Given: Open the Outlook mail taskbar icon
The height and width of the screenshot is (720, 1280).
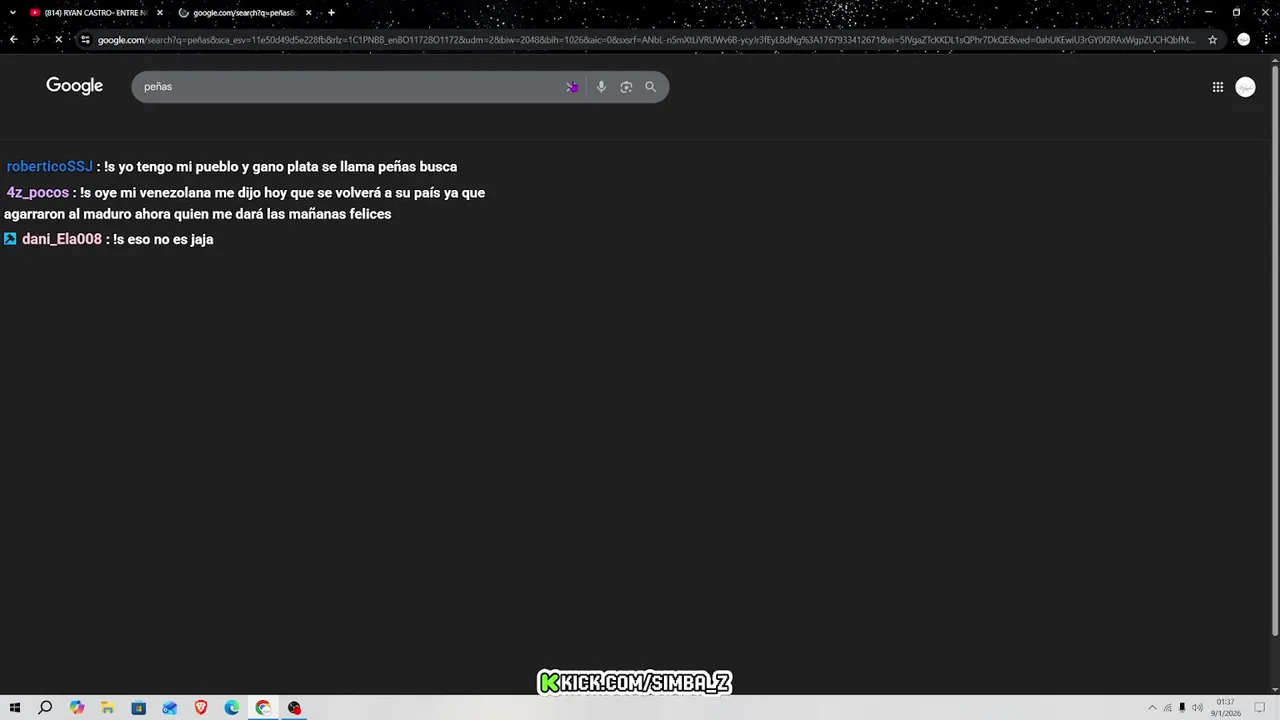Looking at the screenshot, I should tap(170, 708).
